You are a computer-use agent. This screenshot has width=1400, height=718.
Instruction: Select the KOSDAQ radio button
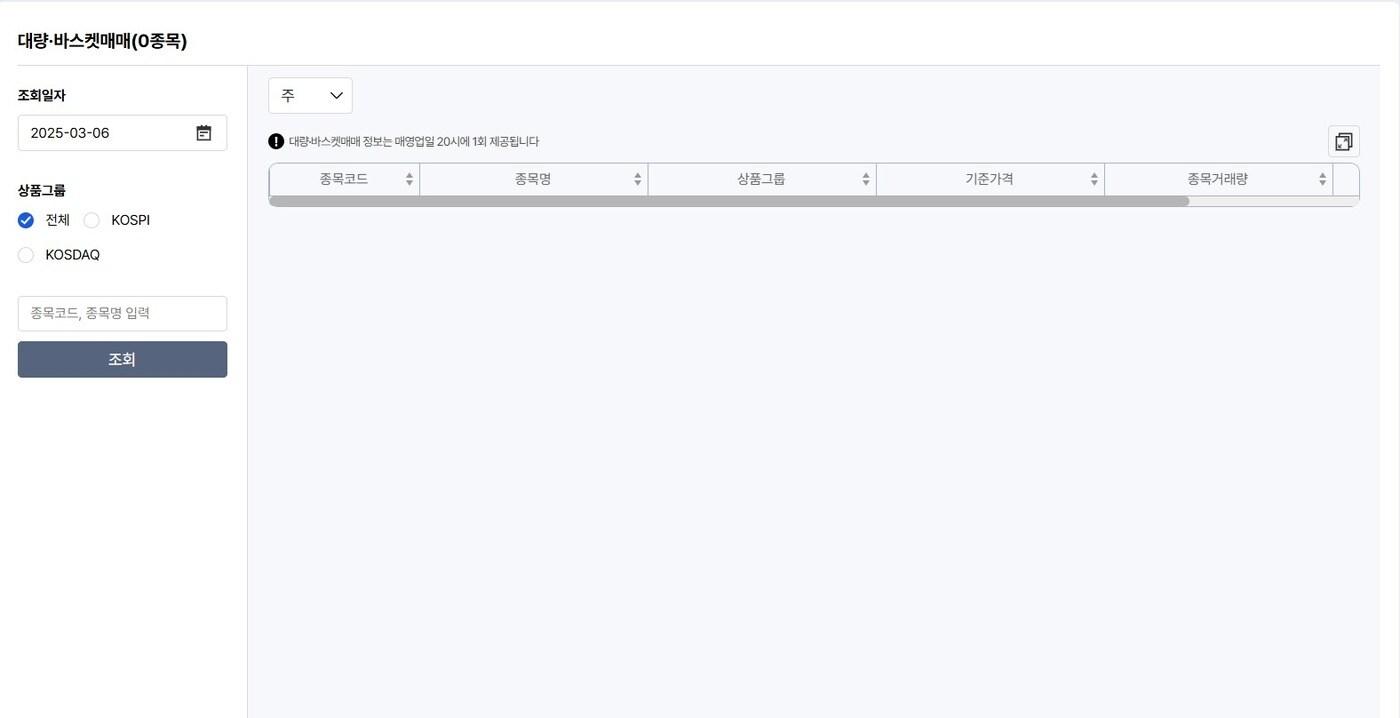25,254
